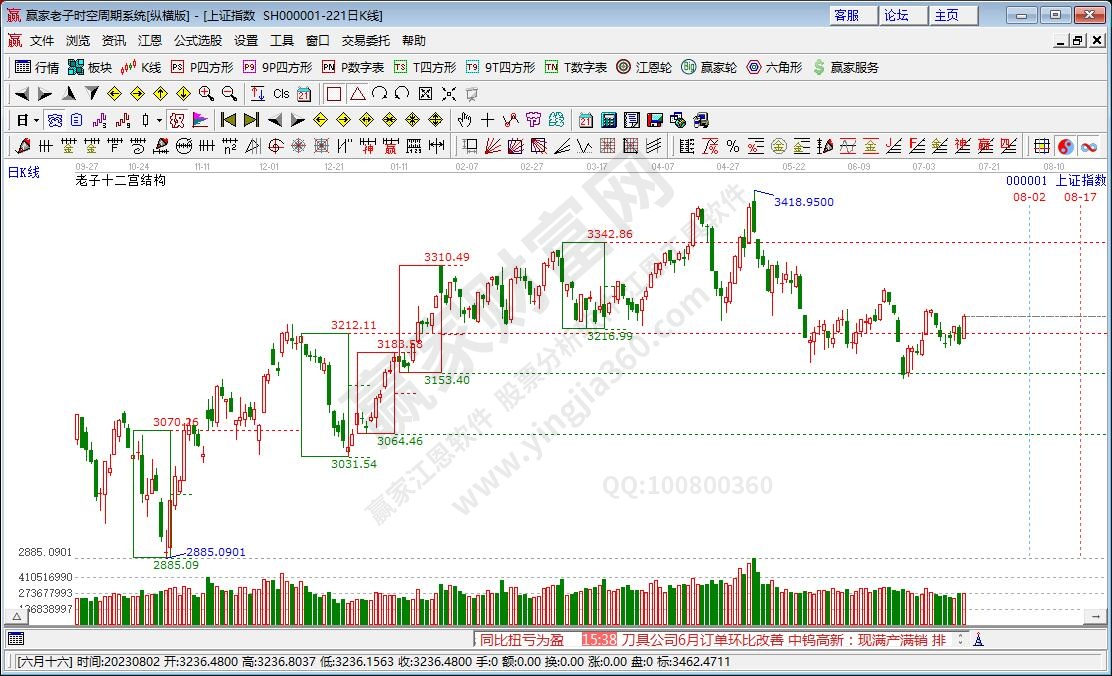1112x676 pixels.
Task: Open the calculator icon in toolbar
Action: pyautogui.click(x=608, y=120)
